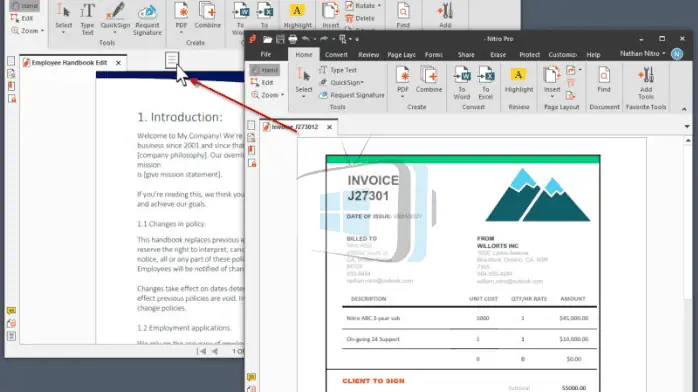
Task: Select Hand tool in front window ribbon
Action: [x=265, y=70]
